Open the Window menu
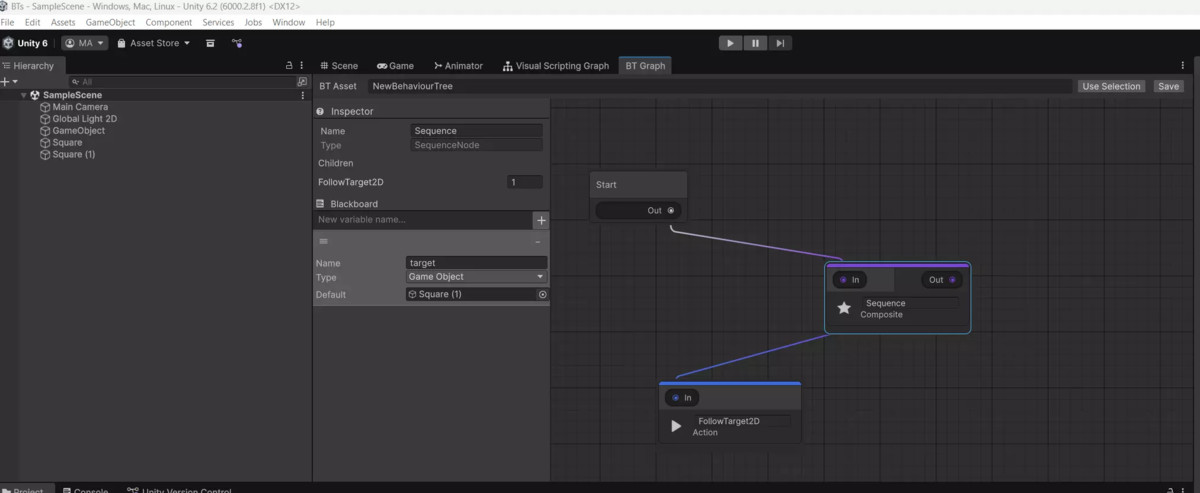1200x493 pixels. (289, 22)
